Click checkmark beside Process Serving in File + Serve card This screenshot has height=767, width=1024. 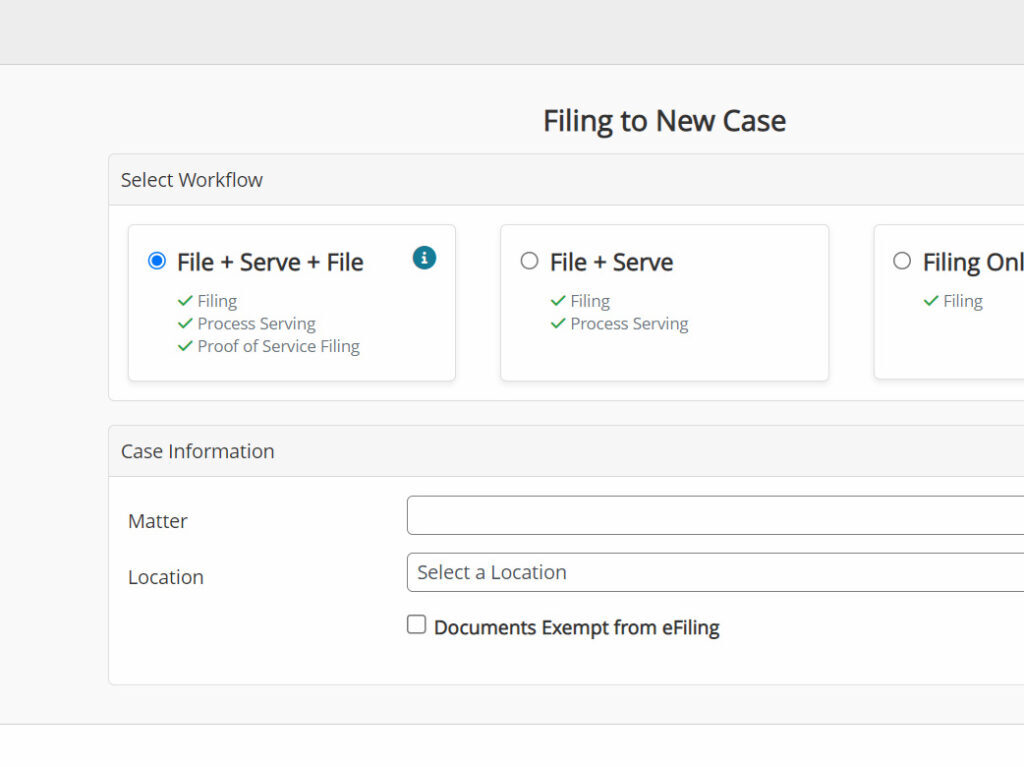(x=558, y=323)
